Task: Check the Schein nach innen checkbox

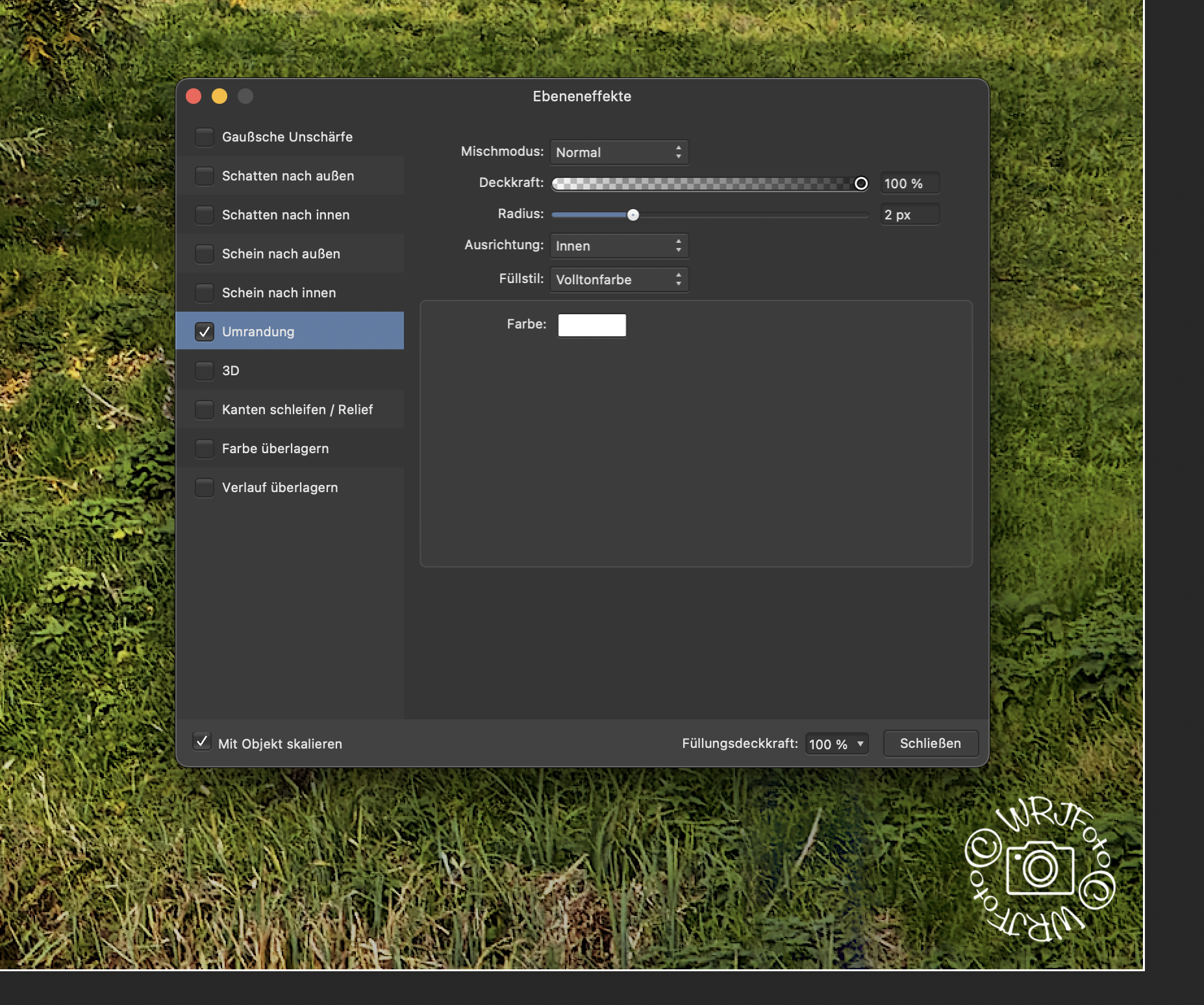Action: coord(205,293)
